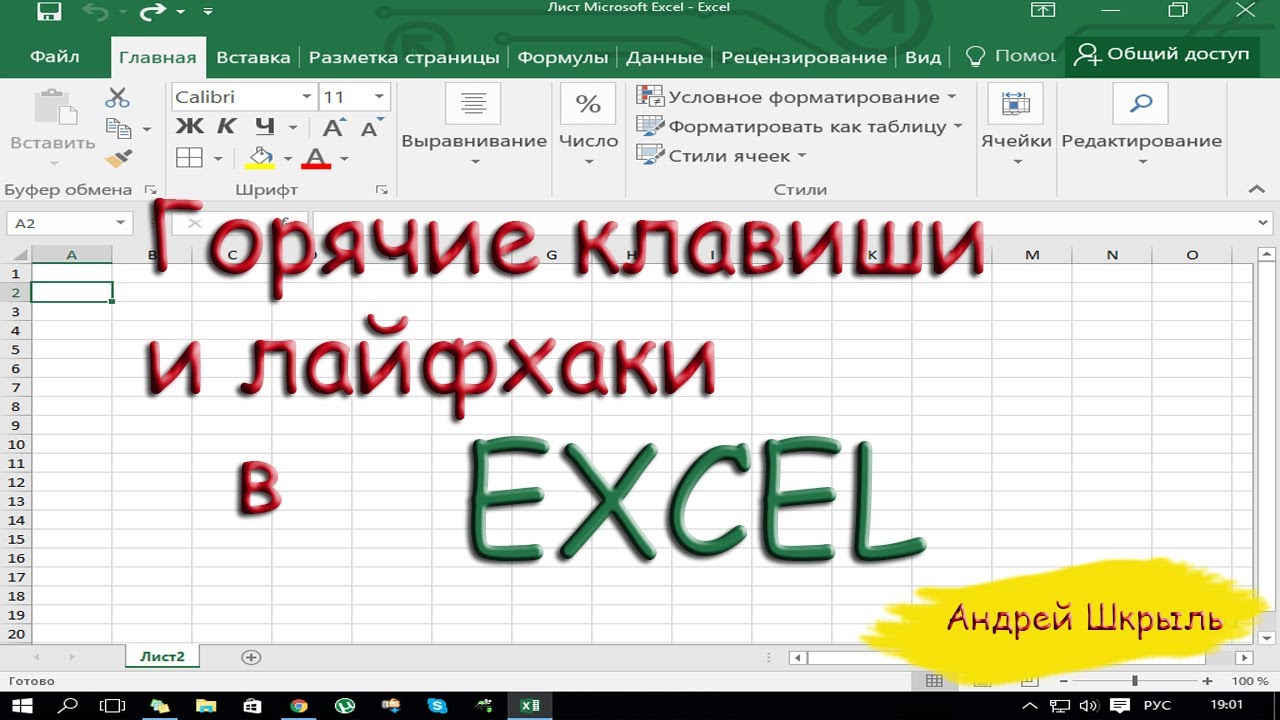This screenshot has width=1280, height=720.
Task: Click the Cut scissors icon
Action: coord(118,98)
